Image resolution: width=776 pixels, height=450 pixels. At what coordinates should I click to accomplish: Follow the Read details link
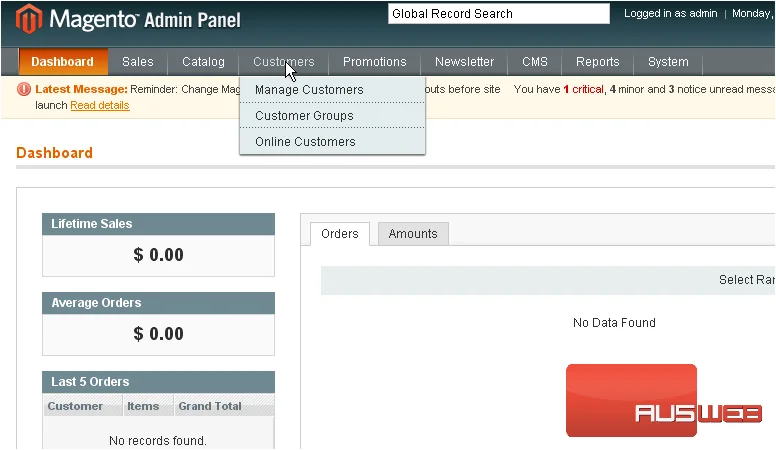(100, 105)
